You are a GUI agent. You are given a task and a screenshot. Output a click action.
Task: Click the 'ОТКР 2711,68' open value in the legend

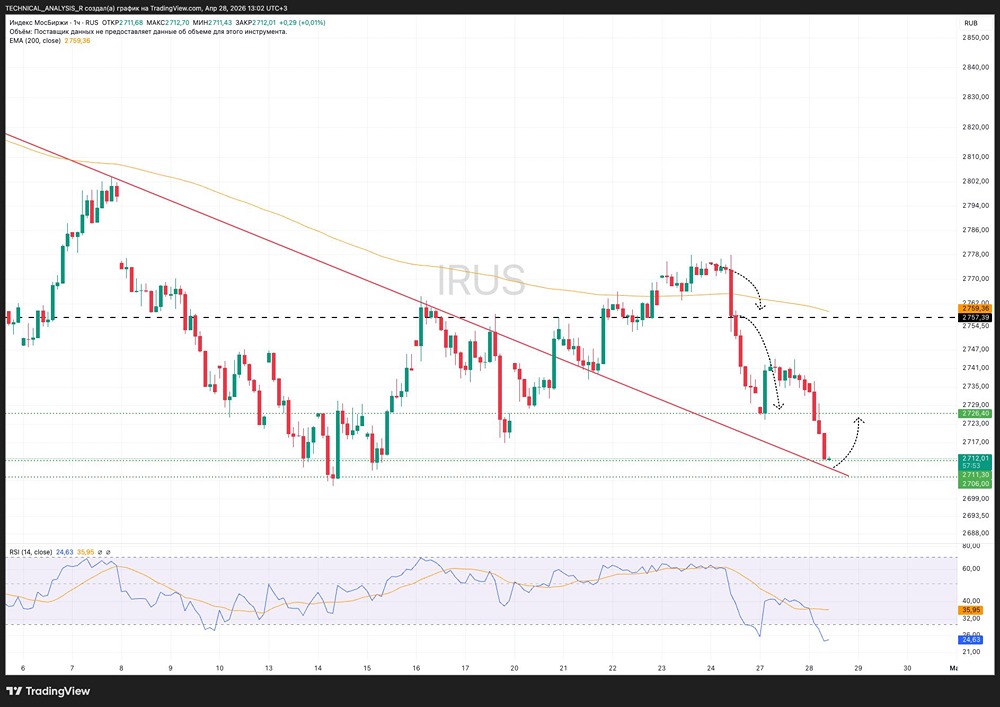[122, 23]
